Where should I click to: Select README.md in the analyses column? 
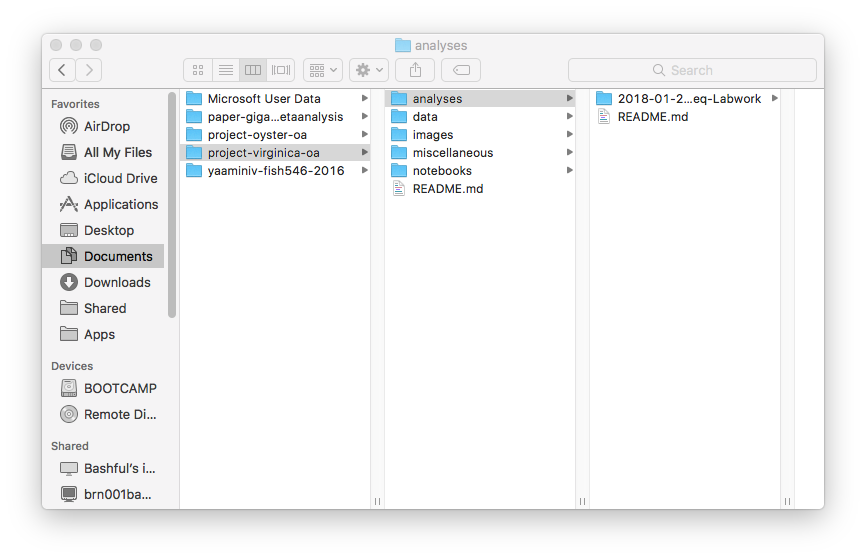pos(685,117)
